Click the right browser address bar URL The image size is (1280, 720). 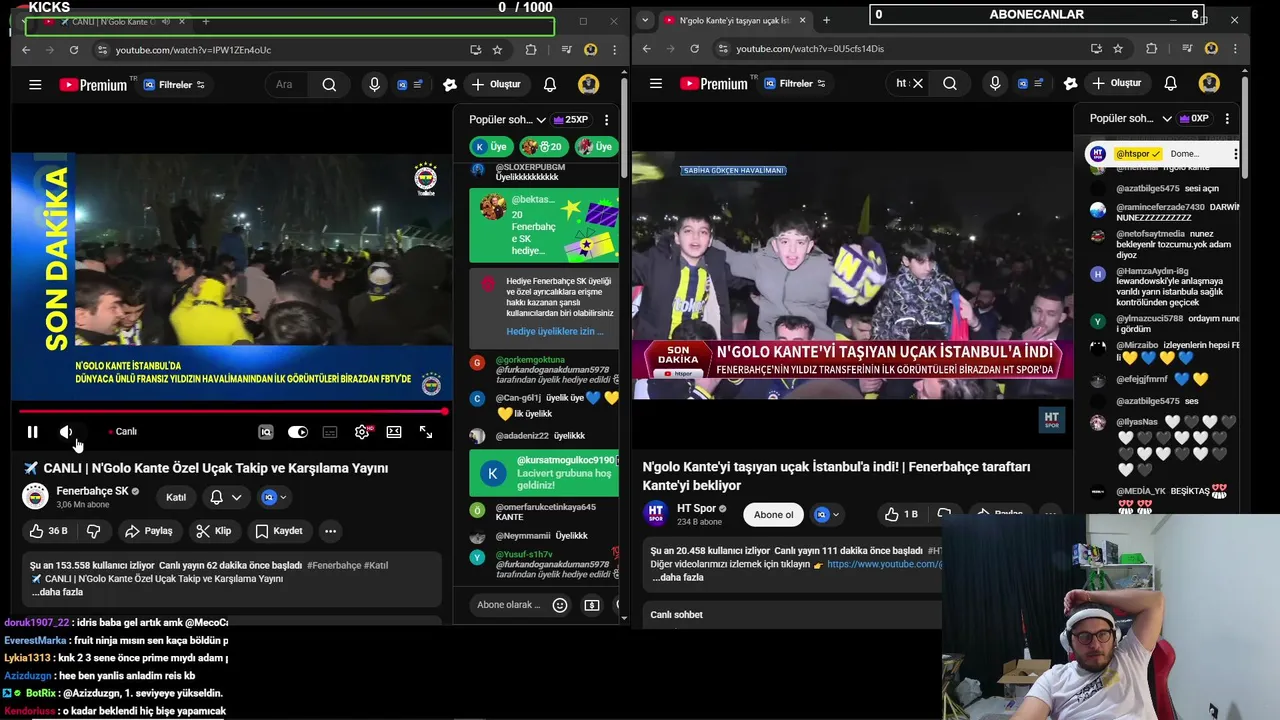[x=810, y=49]
